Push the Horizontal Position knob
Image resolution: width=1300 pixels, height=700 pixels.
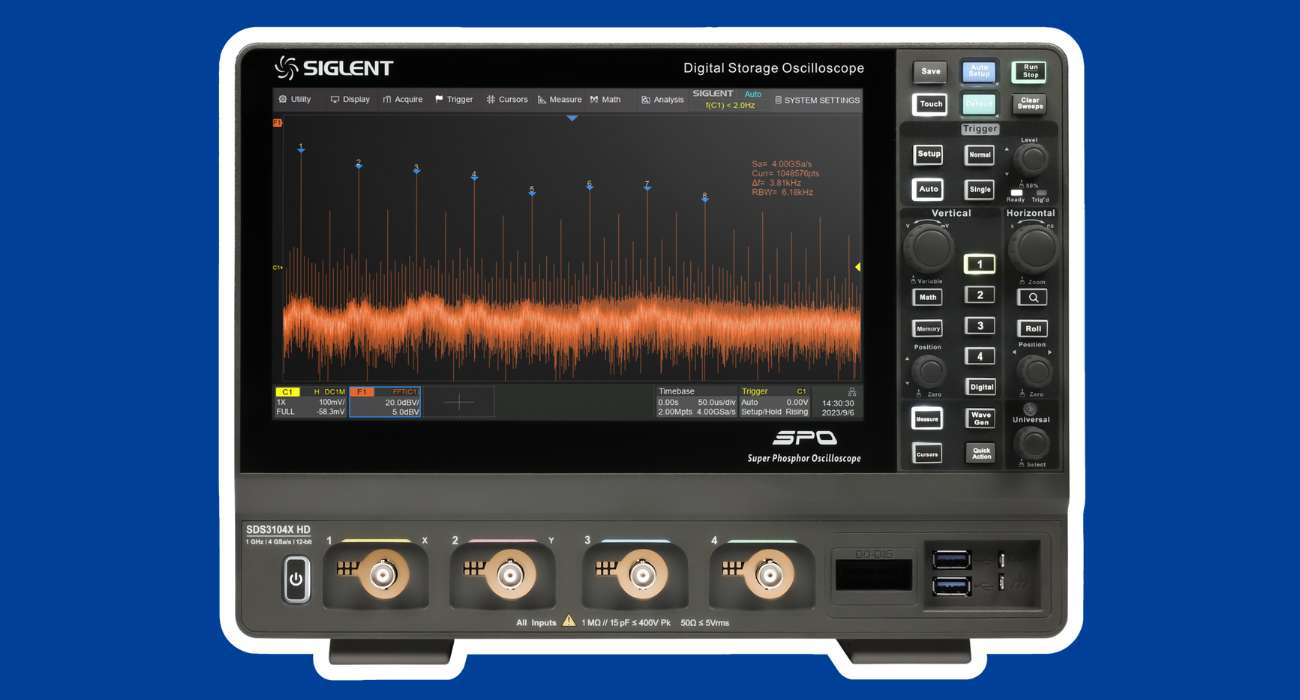[1035, 371]
